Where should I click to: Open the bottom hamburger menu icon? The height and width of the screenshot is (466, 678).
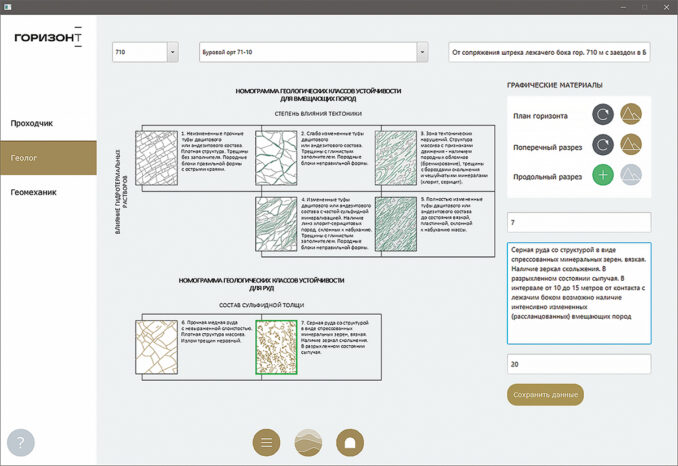coord(265,442)
